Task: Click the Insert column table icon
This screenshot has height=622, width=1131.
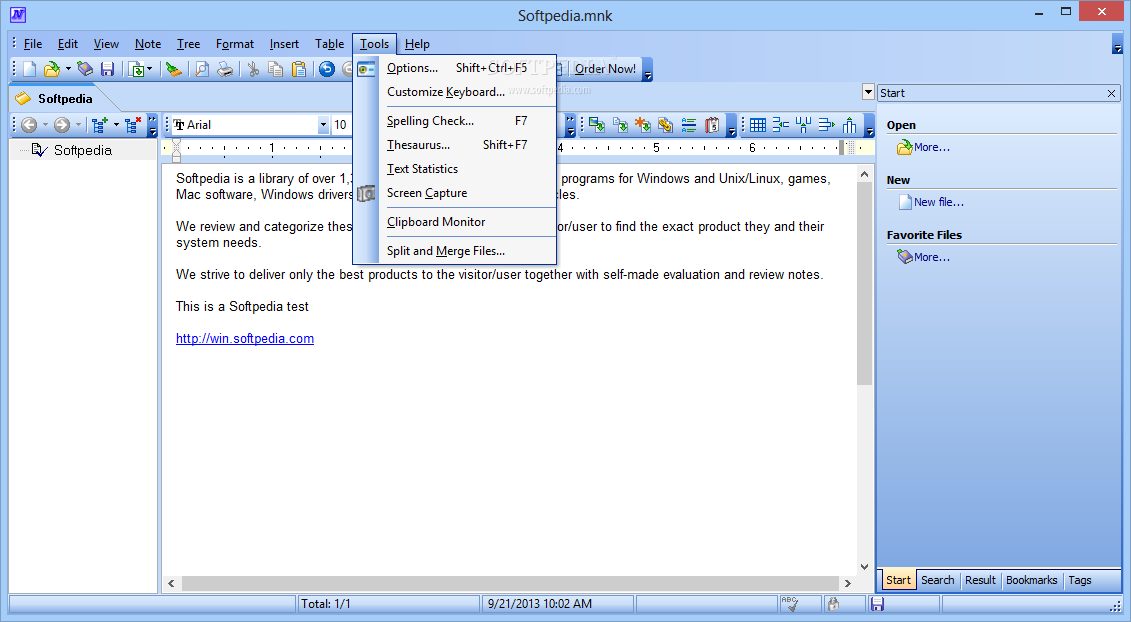Action: pyautogui.click(x=804, y=125)
